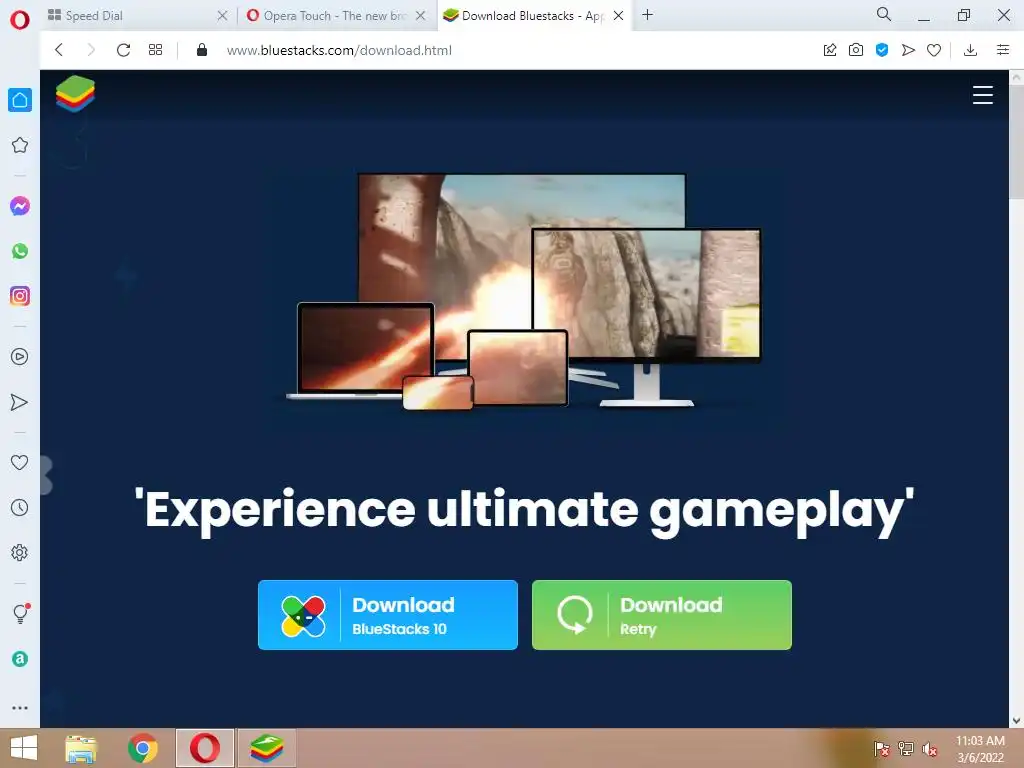
Task: Reload the BlueStacks download page
Action: (x=123, y=50)
